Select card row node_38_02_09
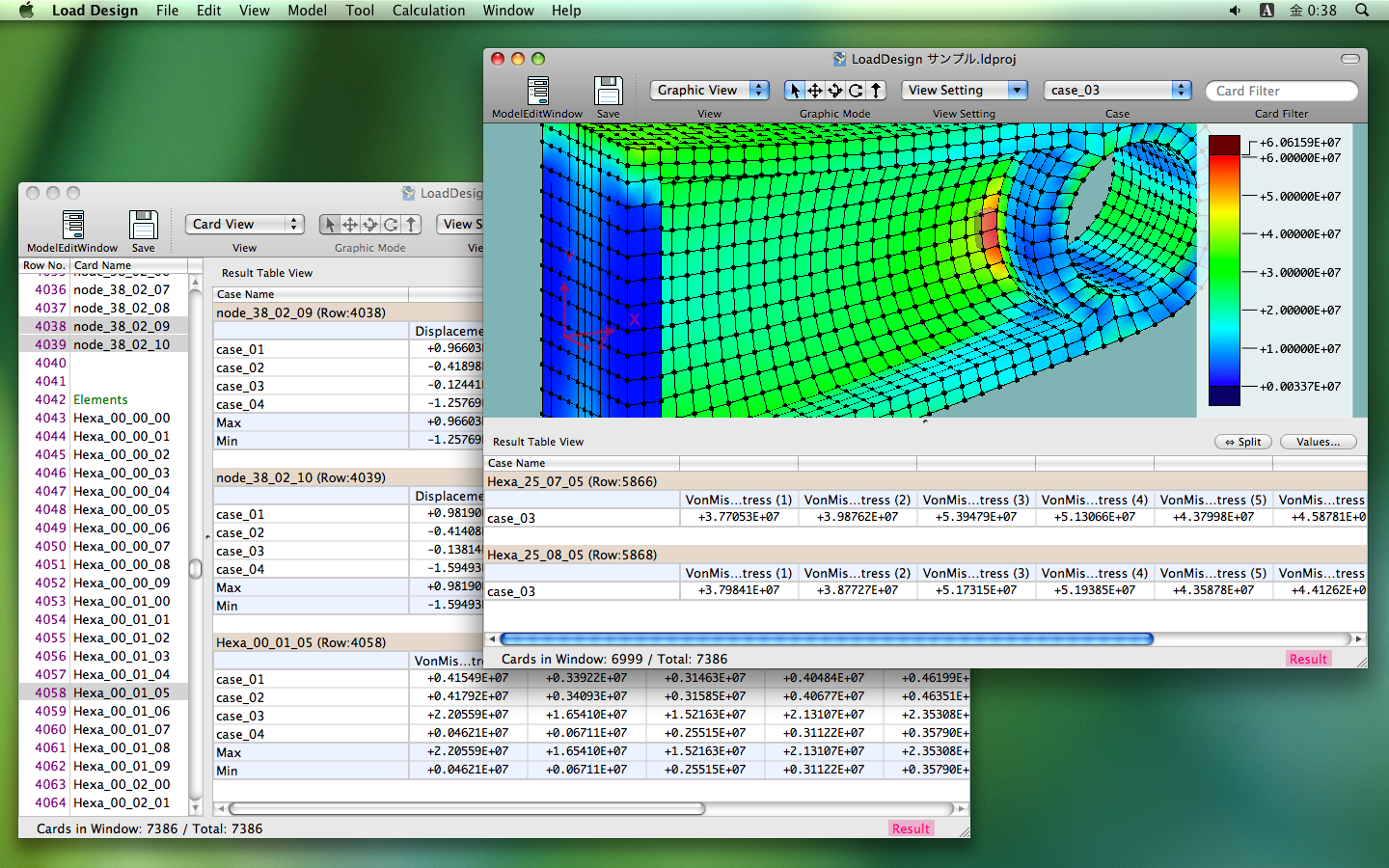This screenshot has height=868, width=1389. point(104,326)
